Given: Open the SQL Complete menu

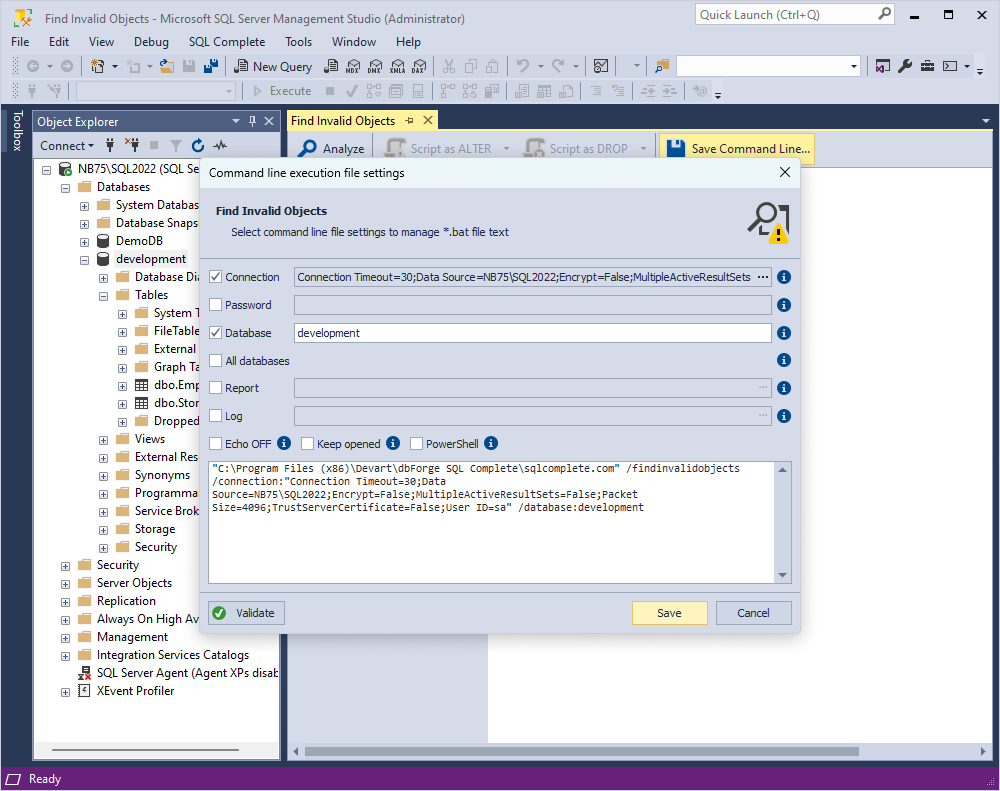Looking at the screenshot, I should coord(227,41).
